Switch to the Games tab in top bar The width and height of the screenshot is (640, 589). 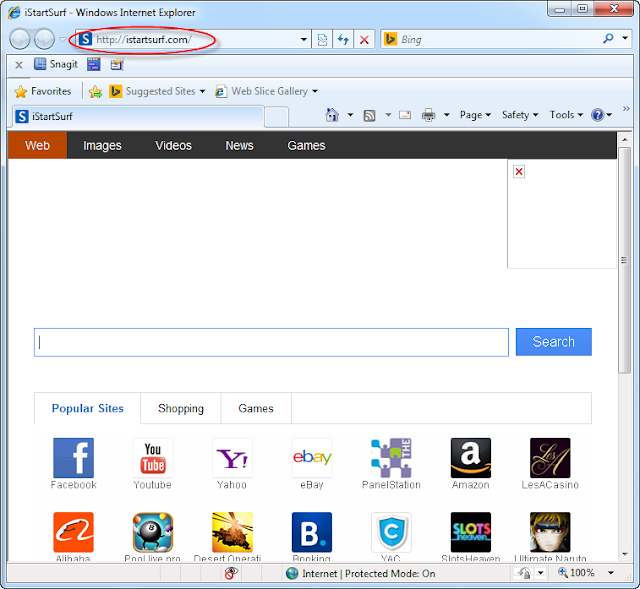point(306,145)
